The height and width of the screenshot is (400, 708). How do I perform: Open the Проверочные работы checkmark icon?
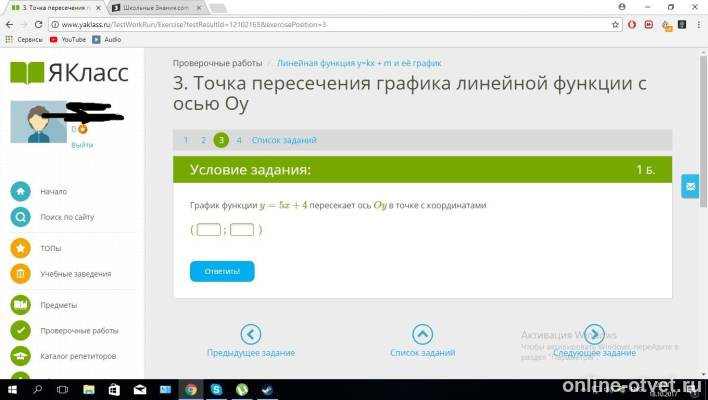(20, 330)
